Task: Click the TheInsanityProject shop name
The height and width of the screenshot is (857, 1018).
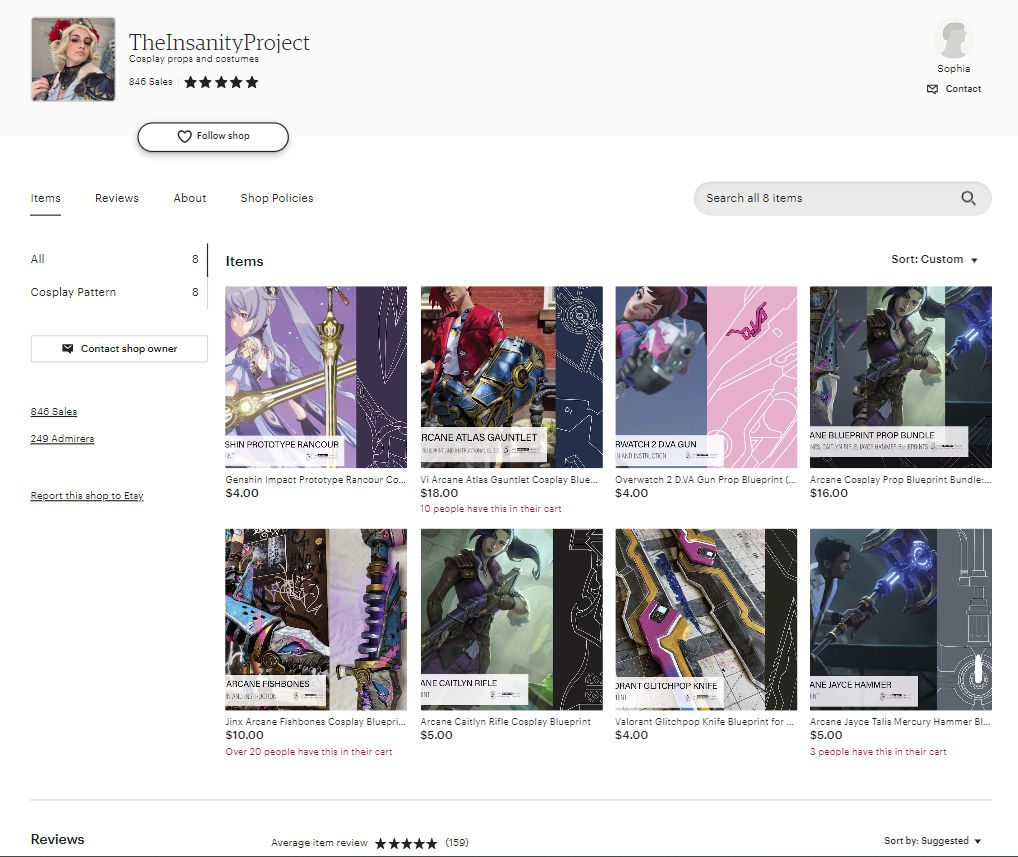Action: (219, 42)
